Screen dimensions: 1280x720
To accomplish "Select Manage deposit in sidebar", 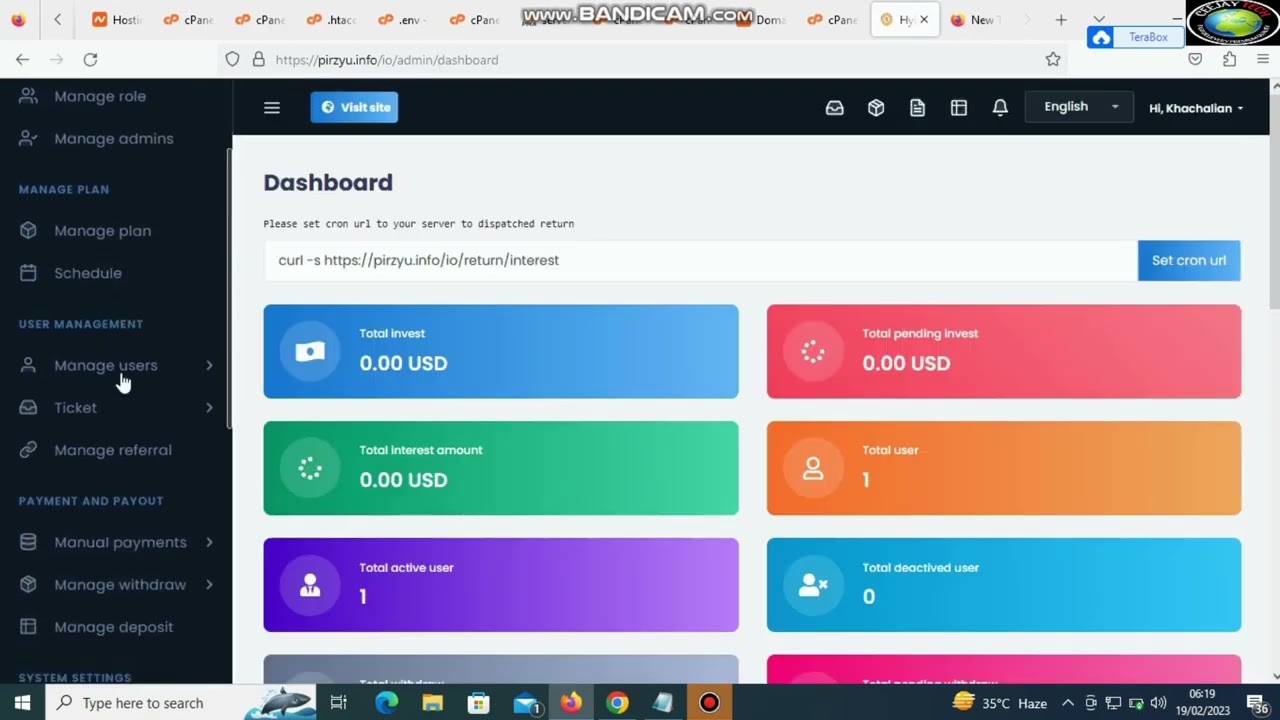I will point(113,627).
